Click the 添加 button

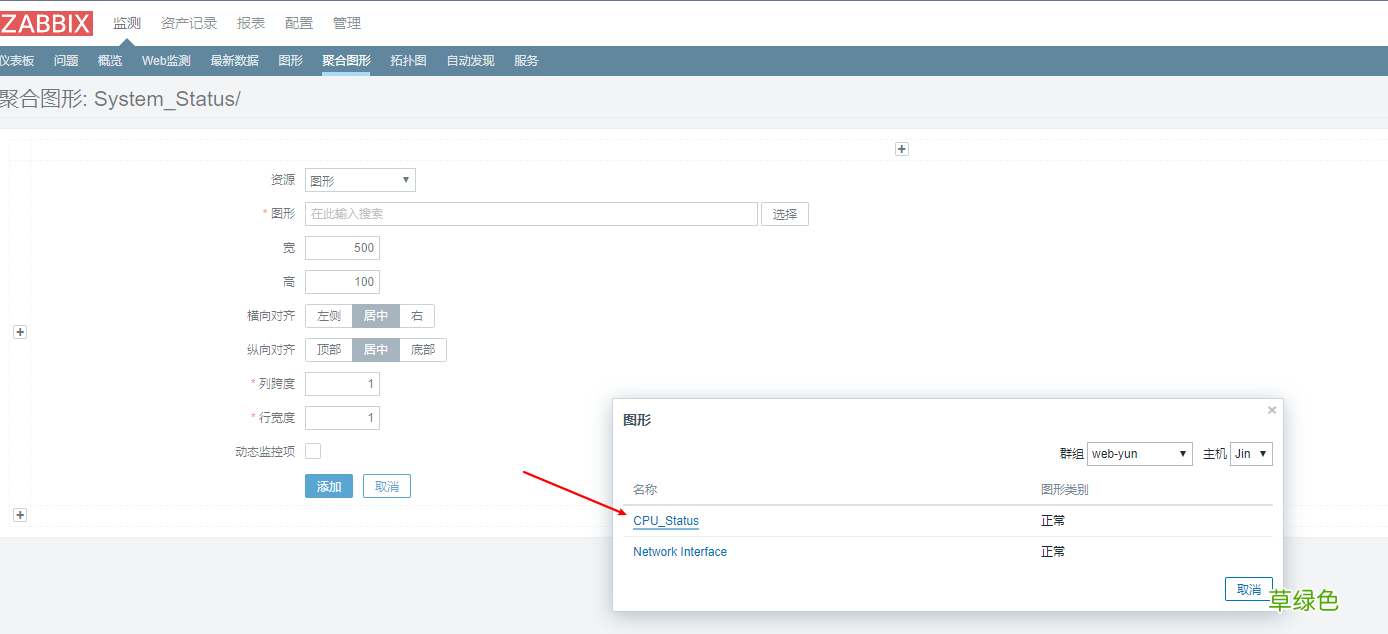tap(329, 485)
